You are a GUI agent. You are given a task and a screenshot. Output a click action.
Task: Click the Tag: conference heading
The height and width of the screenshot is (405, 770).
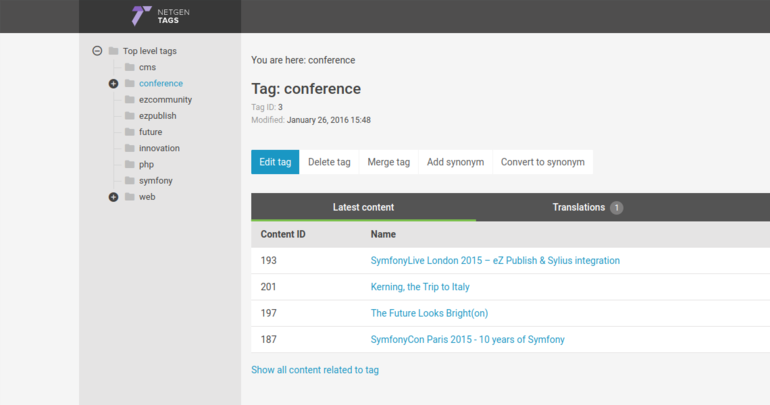pos(306,89)
